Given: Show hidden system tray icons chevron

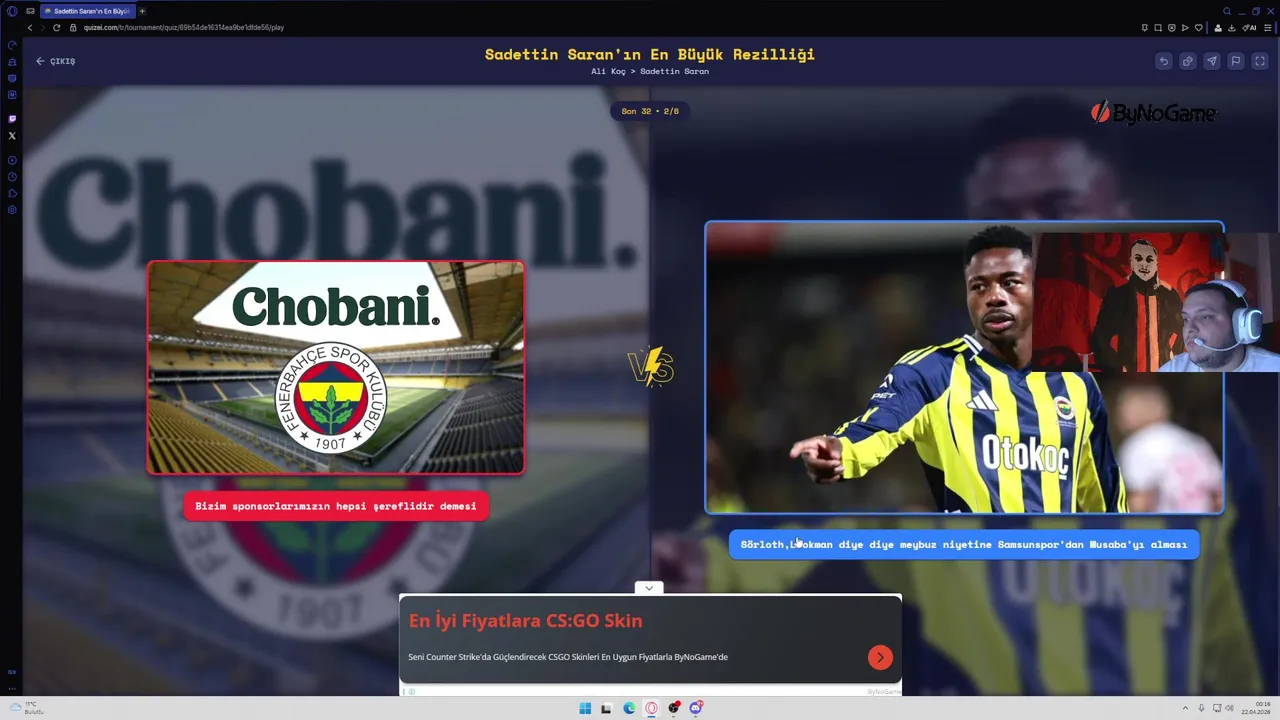Looking at the screenshot, I should (1185, 708).
